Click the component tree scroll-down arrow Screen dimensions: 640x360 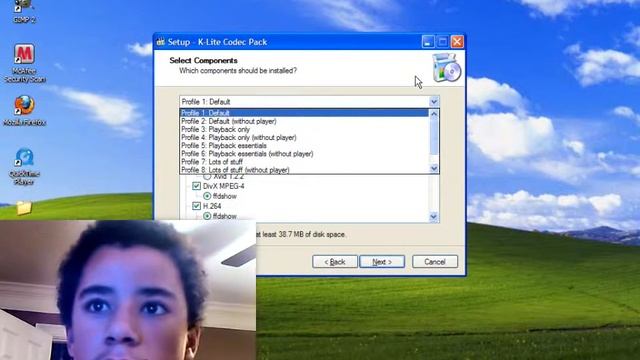tap(434, 217)
